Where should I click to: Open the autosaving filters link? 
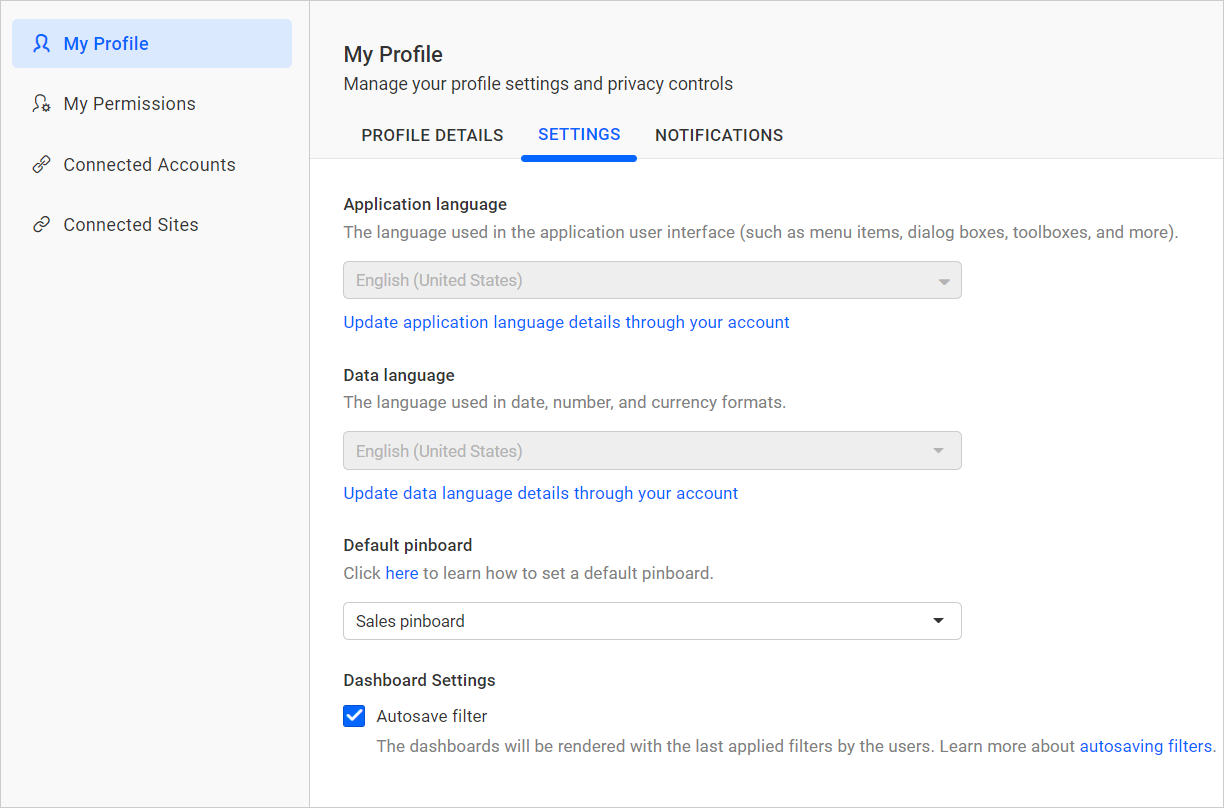point(1144,745)
